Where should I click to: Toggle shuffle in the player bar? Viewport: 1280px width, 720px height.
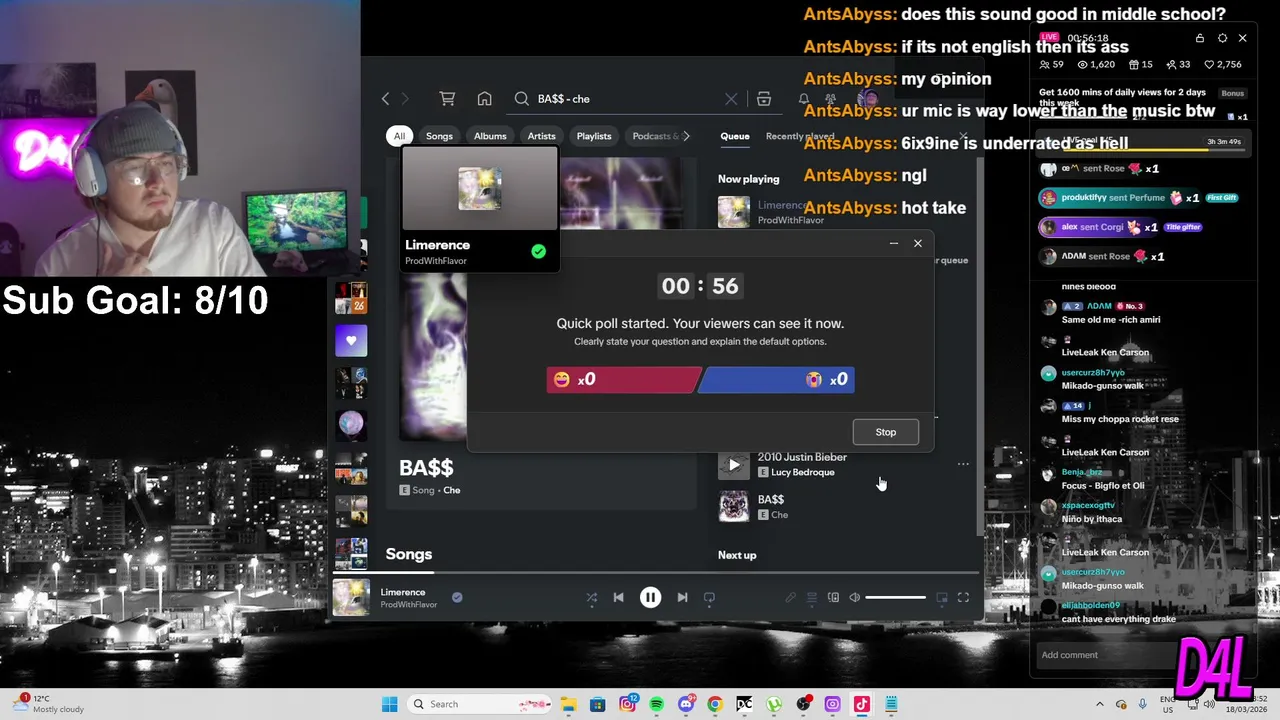pos(591,597)
